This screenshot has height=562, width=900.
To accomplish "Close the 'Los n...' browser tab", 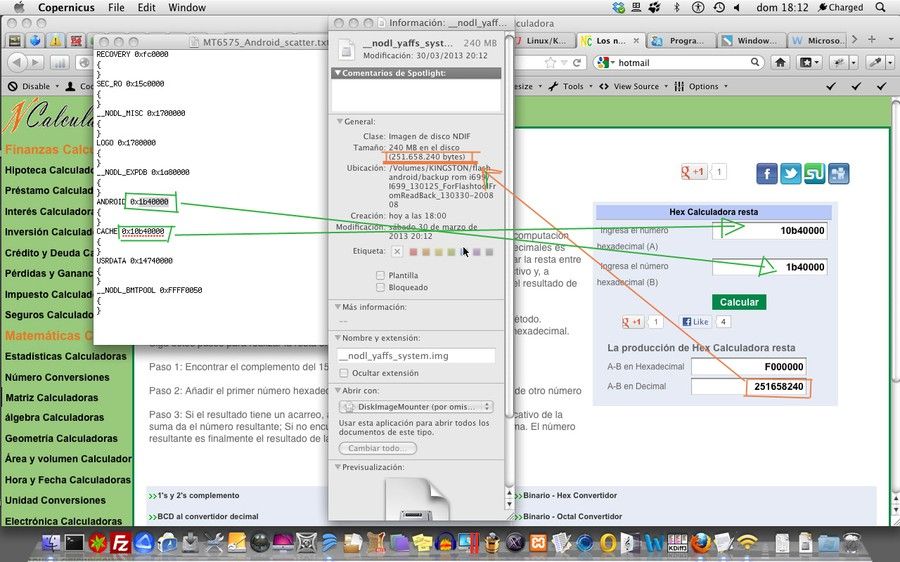I will click(x=636, y=41).
